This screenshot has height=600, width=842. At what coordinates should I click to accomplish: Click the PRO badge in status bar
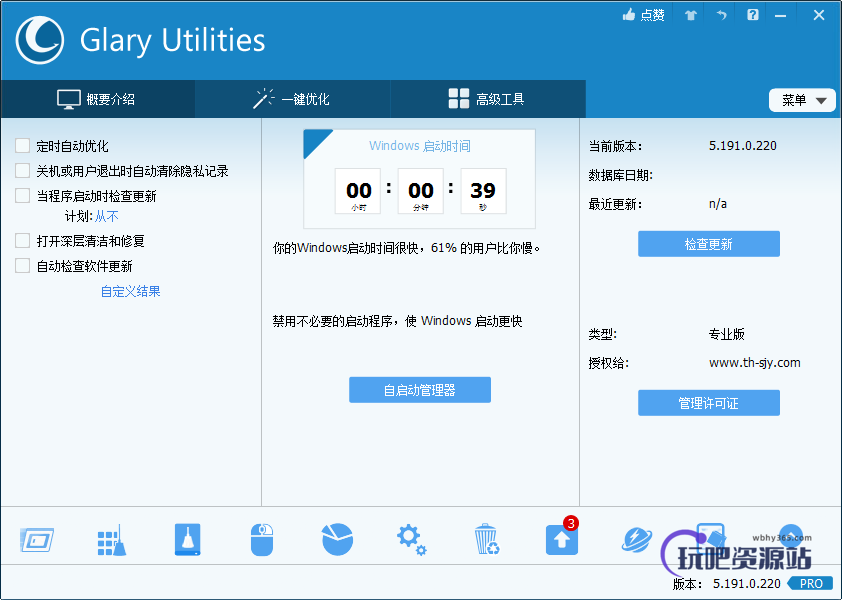coord(810,583)
